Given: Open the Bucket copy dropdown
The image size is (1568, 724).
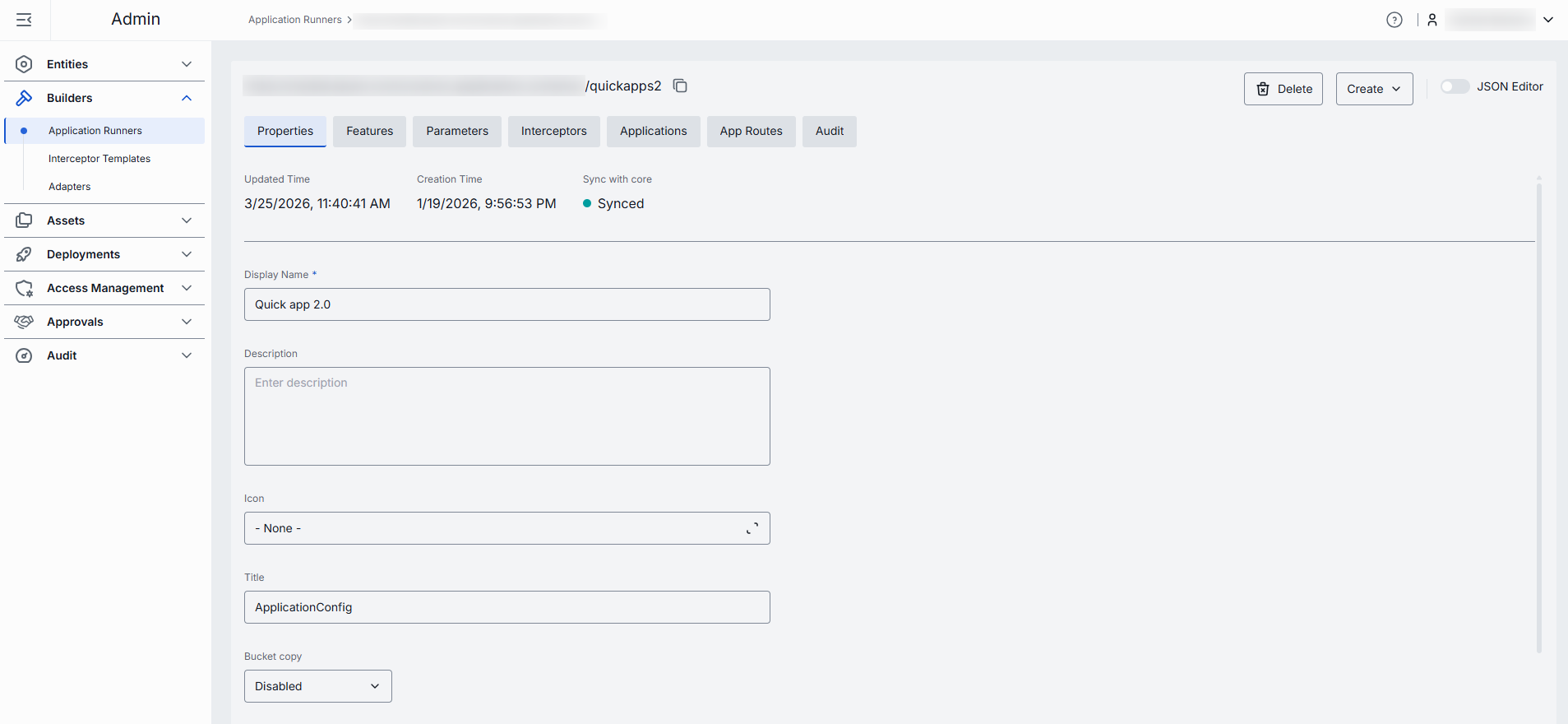Looking at the screenshot, I should pyautogui.click(x=317, y=686).
